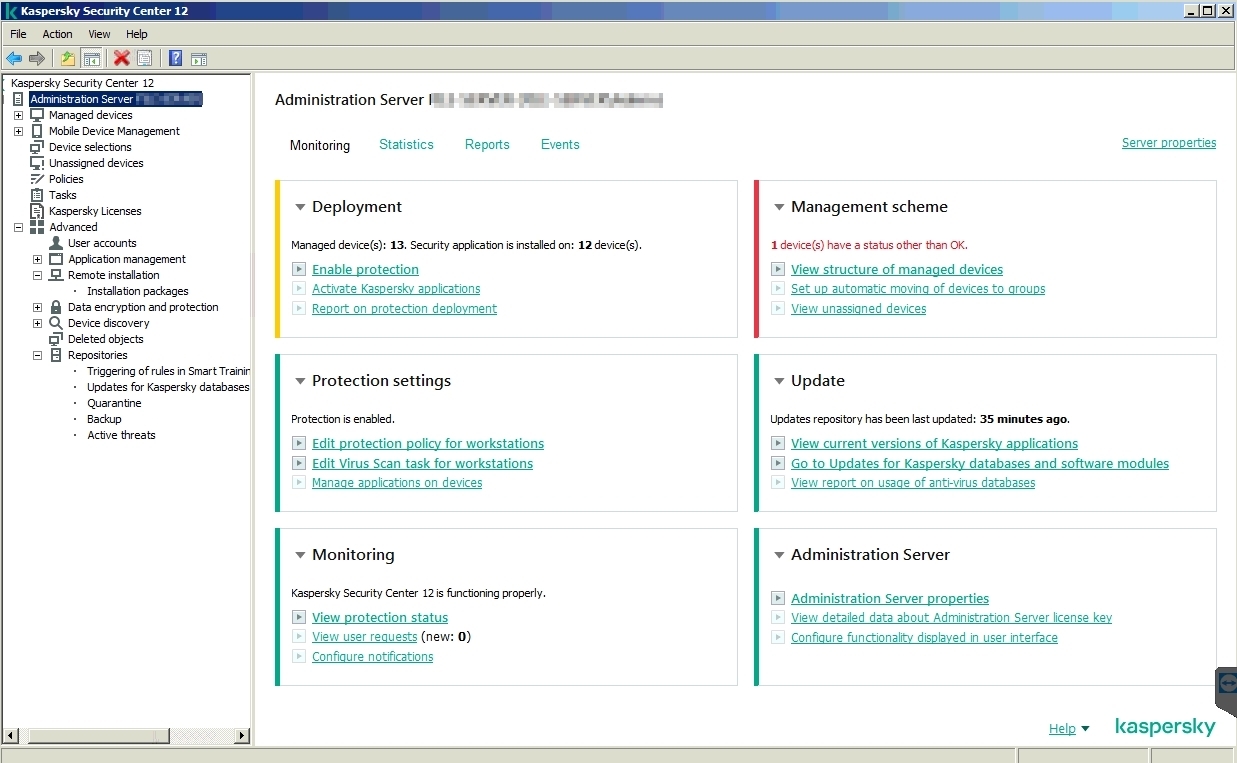Select the Monitoring tab
The height and width of the screenshot is (763, 1237).
coord(320,145)
